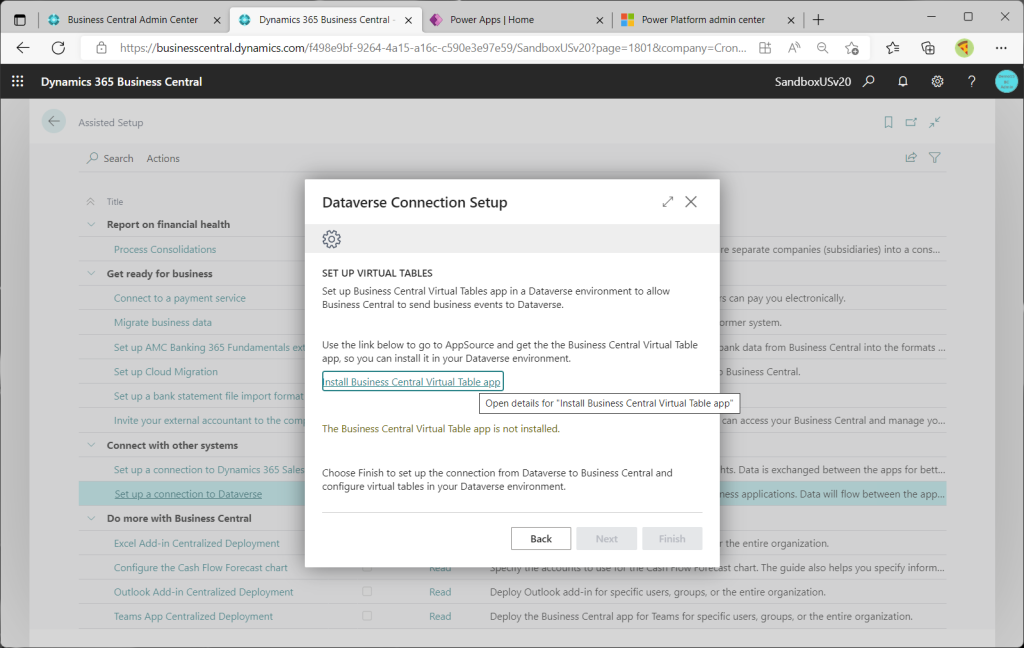Share the Assisted Setup list
The width and height of the screenshot is (1024, 648).
(911, 157)
